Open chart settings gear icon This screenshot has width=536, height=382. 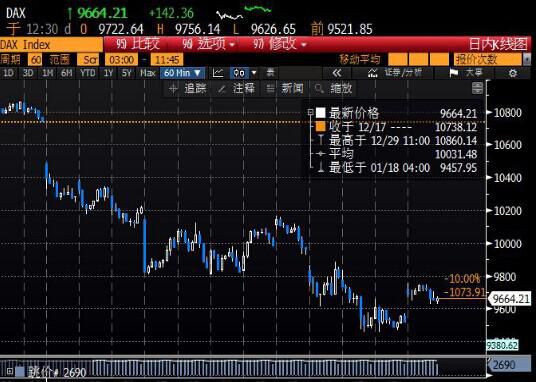pyautogui.click(x=512, y=73)
